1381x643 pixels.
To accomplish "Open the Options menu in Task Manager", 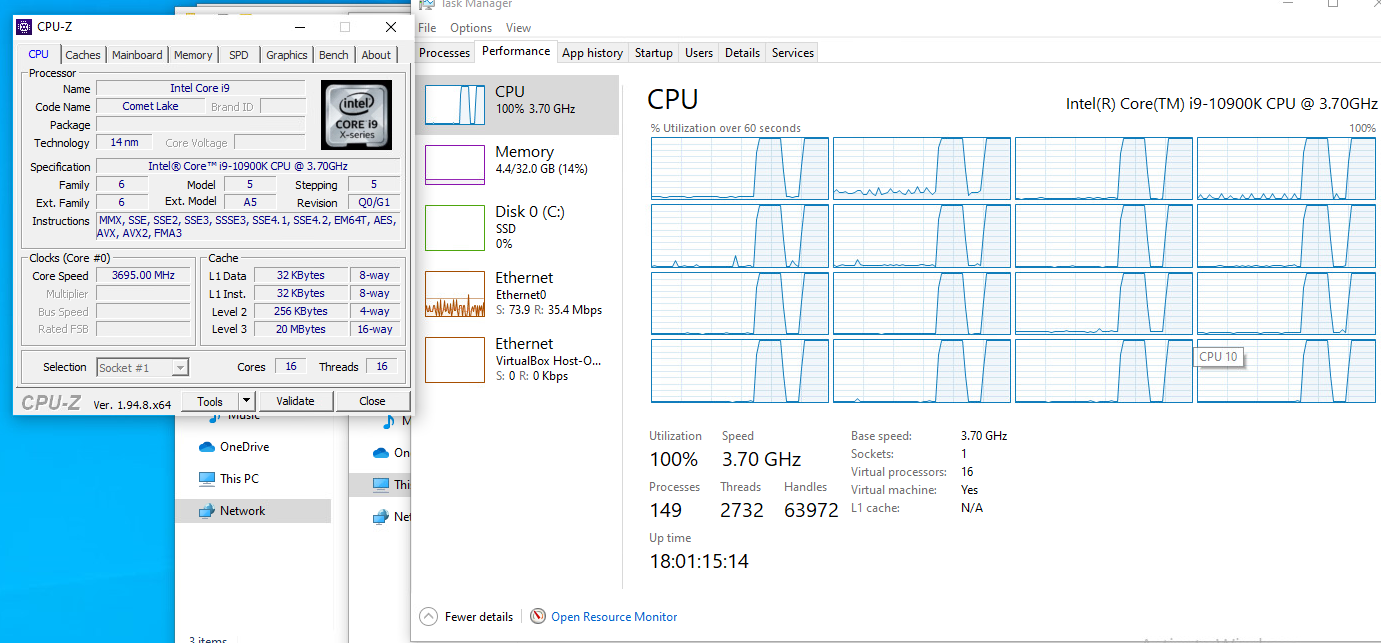I will [471, 28].
